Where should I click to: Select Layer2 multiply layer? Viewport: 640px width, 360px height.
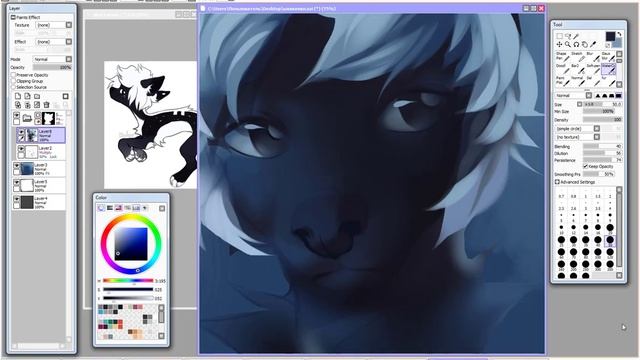(x=41, y=152)
